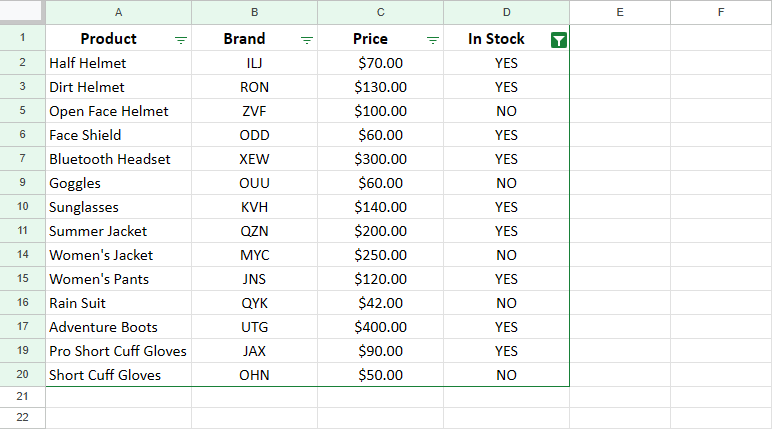Open the Brand column filter dropdown
This screenshot has width=772, height=429.
pos(307,40)
